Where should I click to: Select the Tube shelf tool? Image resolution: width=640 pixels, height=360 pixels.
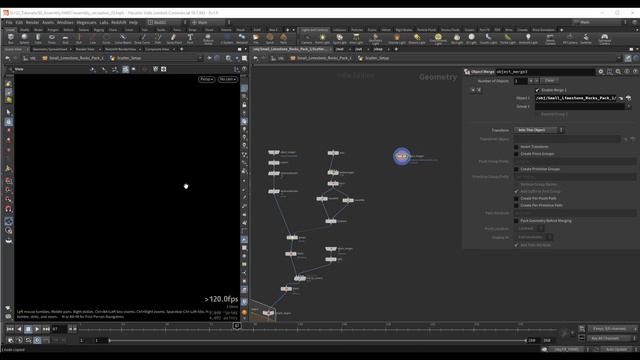(x=38, y=39)
